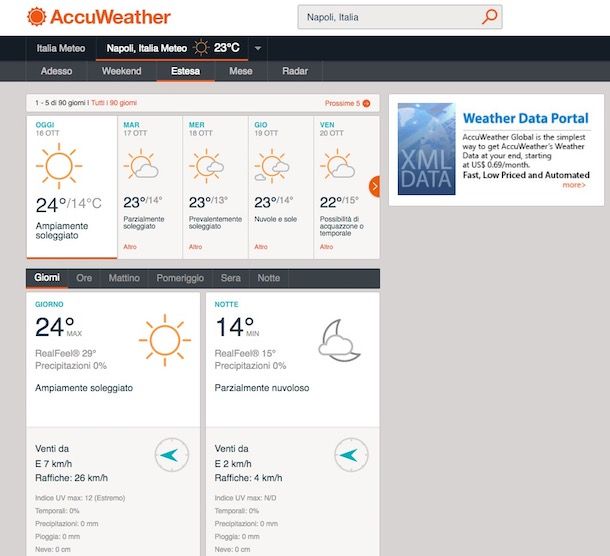This screenshot has height=556, width=610.
Task: Switch to the Ore tab
Action: [84, 278]
